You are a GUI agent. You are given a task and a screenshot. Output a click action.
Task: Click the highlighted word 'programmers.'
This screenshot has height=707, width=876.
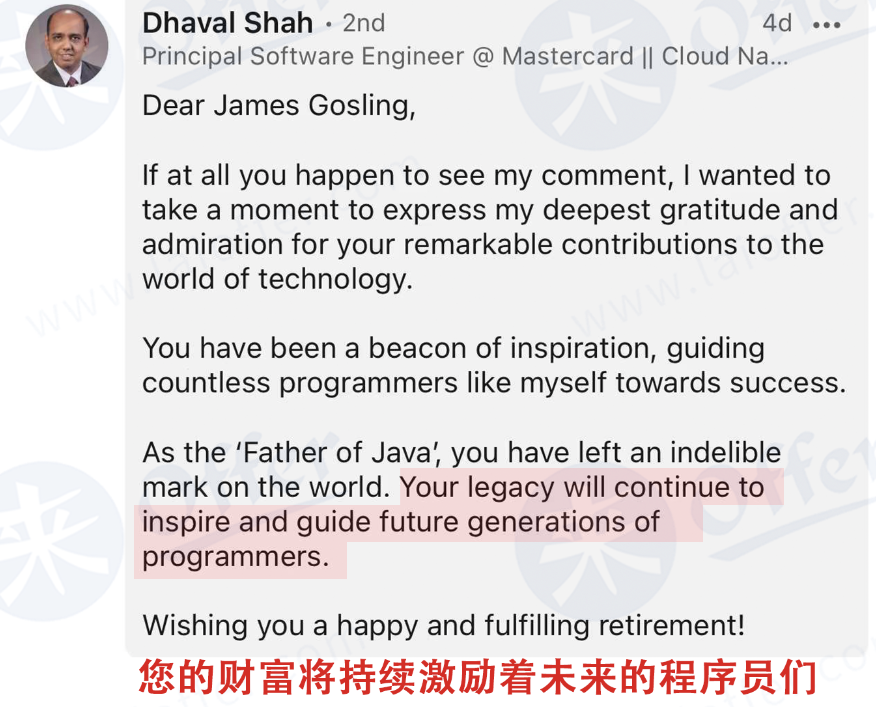[x=236, y=557]
